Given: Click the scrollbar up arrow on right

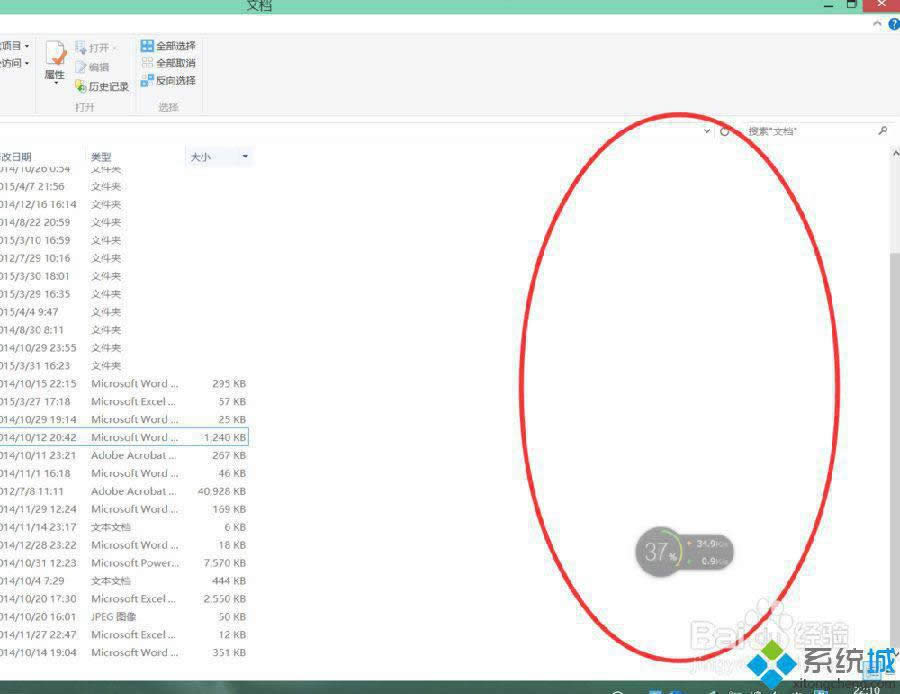Looking at the screenshot, I should (895, 152).
